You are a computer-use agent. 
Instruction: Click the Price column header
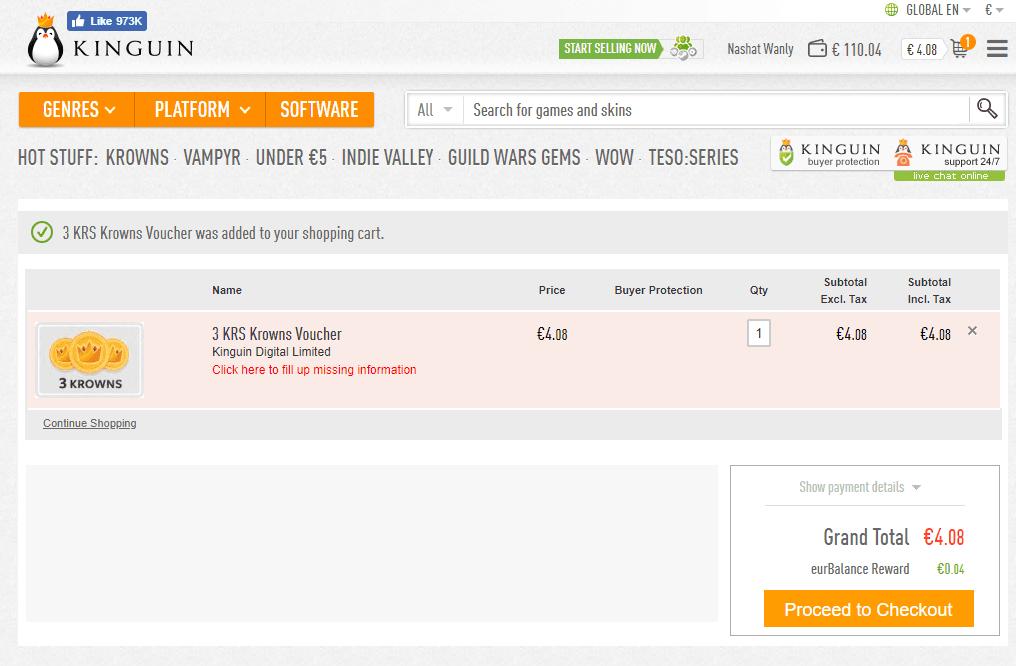coord(552,290)
